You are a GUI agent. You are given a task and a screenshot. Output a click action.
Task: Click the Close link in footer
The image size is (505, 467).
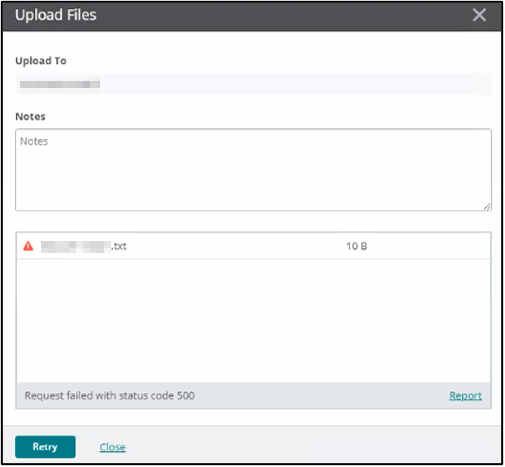coord(112,447)
